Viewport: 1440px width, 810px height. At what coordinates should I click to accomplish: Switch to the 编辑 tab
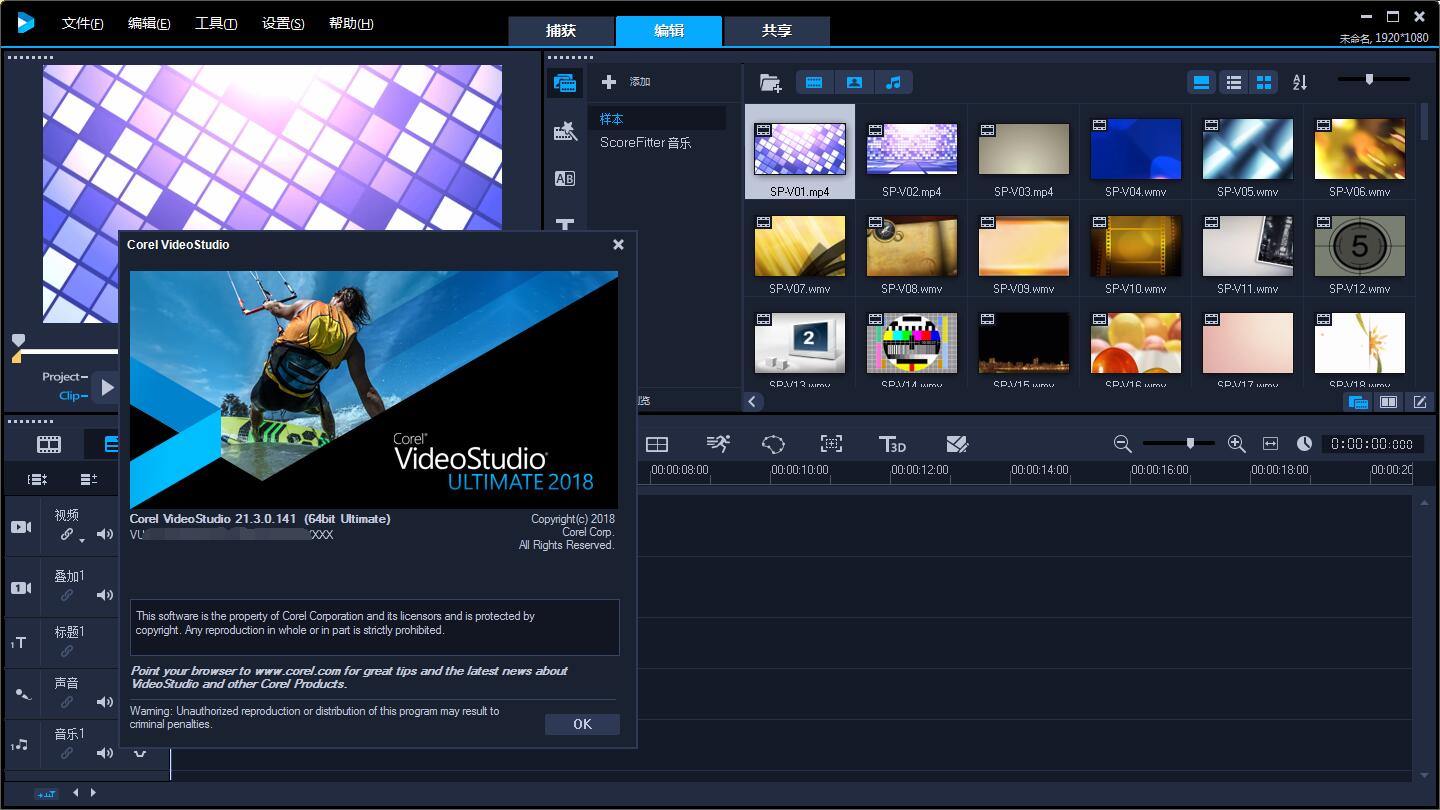pyautogui.click(x=669, y=31)
